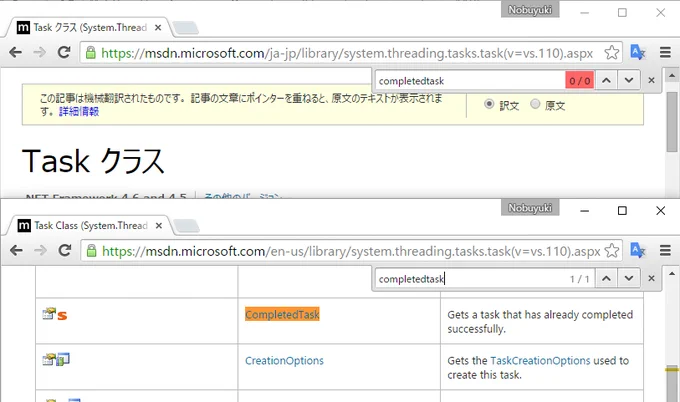
Task: Find previous match in en-us window find bar
Action: click(606, 278)
